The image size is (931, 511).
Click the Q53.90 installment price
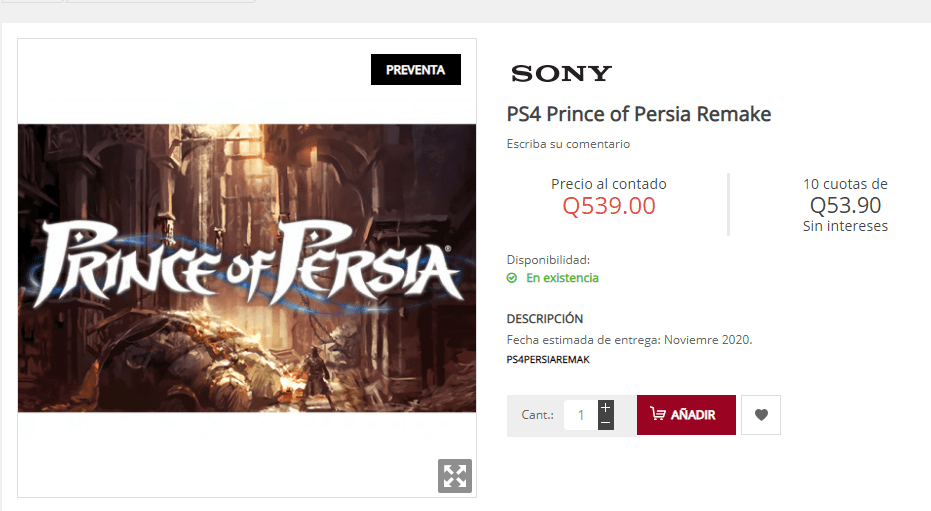(846, 205)
